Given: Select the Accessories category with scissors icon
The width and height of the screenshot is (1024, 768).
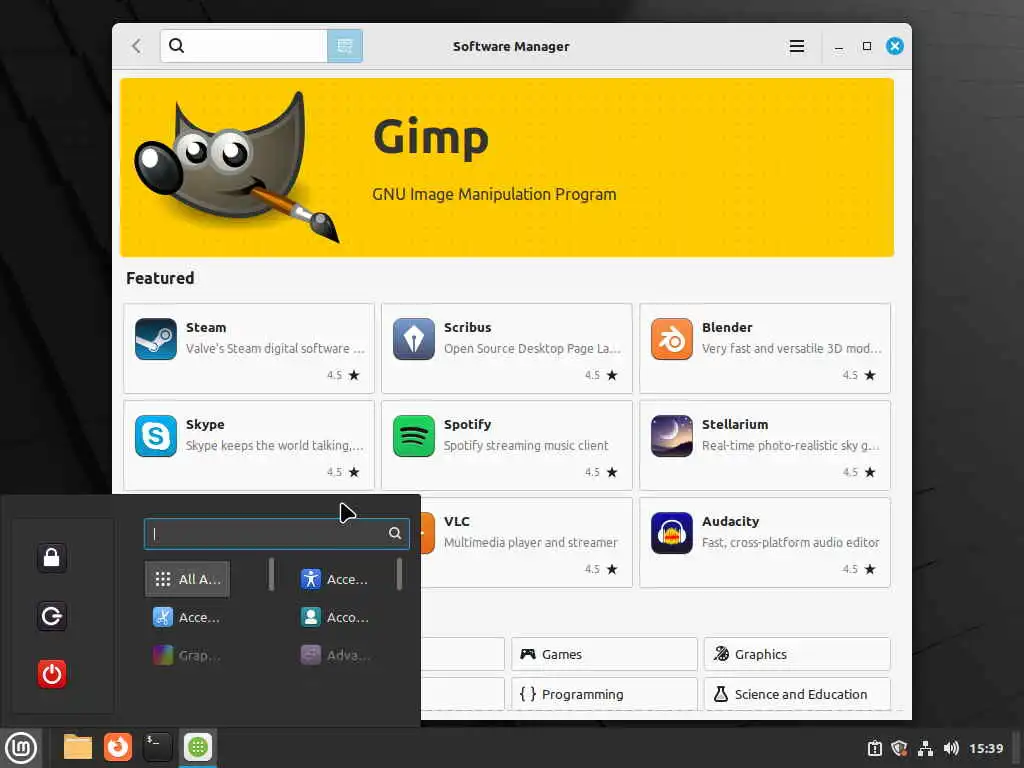Looking at the screenshot, I should [x=187, y=616].
